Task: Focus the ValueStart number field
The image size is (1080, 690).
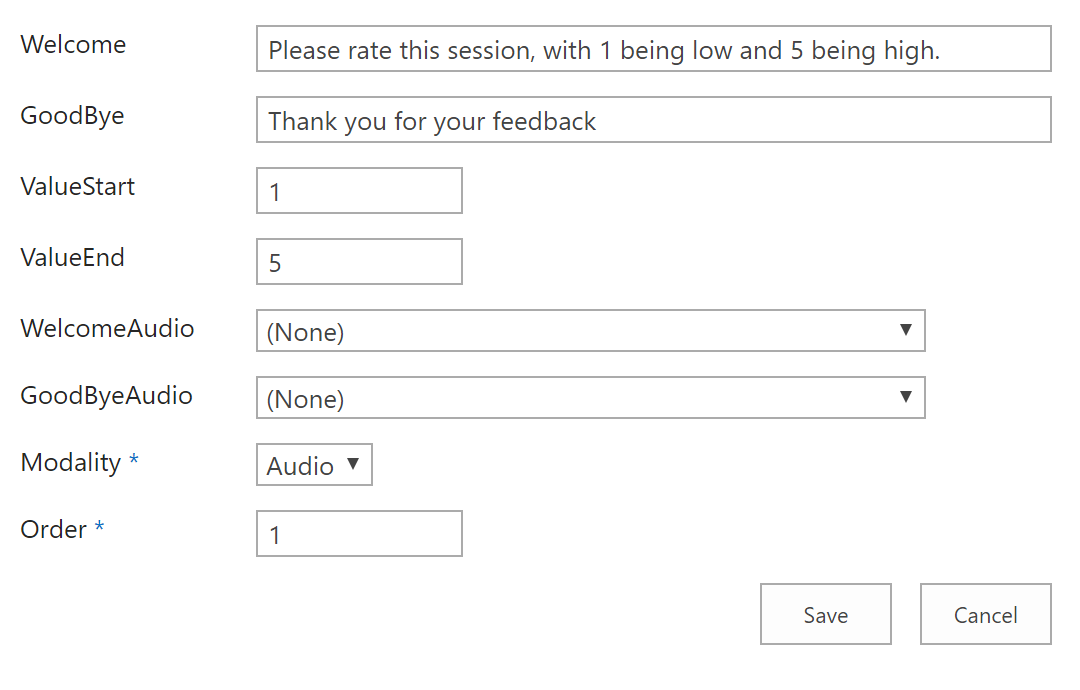Action: pos(359,191)
